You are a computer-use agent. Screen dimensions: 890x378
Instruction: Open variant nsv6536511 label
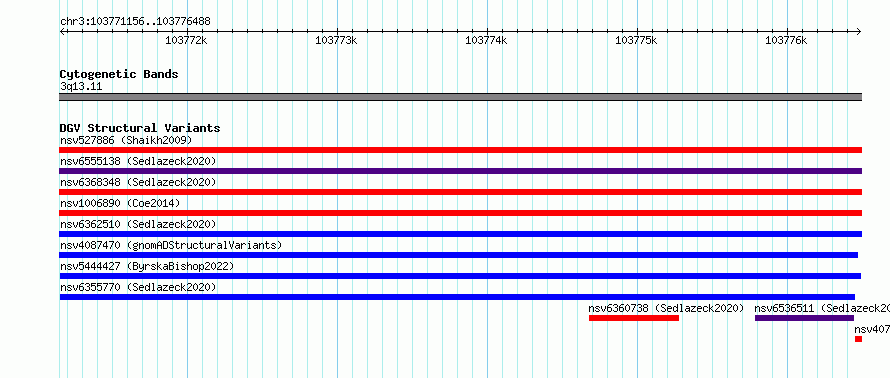pyautogui.click(x=822, y=308)
